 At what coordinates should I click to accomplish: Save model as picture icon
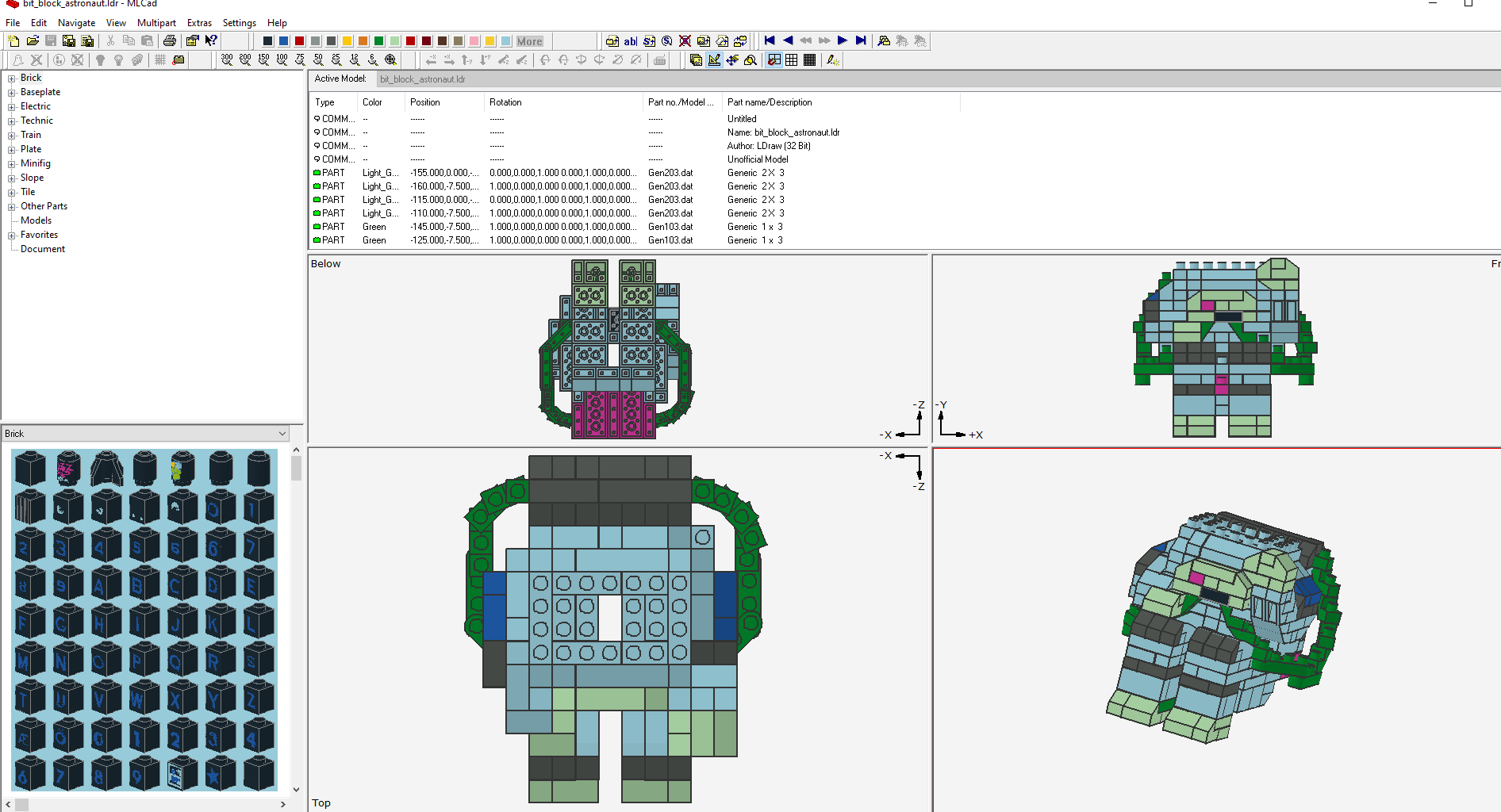coord(69,41)
